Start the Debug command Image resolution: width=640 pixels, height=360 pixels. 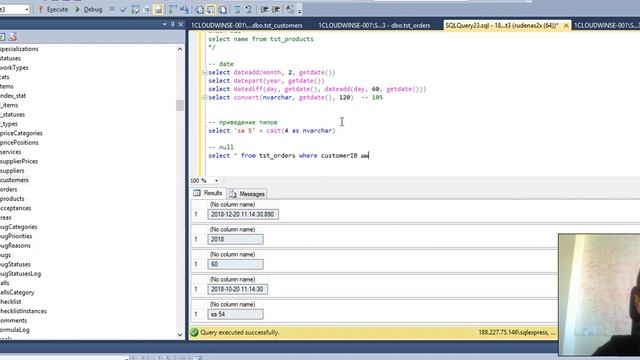(x=88, y=9)
